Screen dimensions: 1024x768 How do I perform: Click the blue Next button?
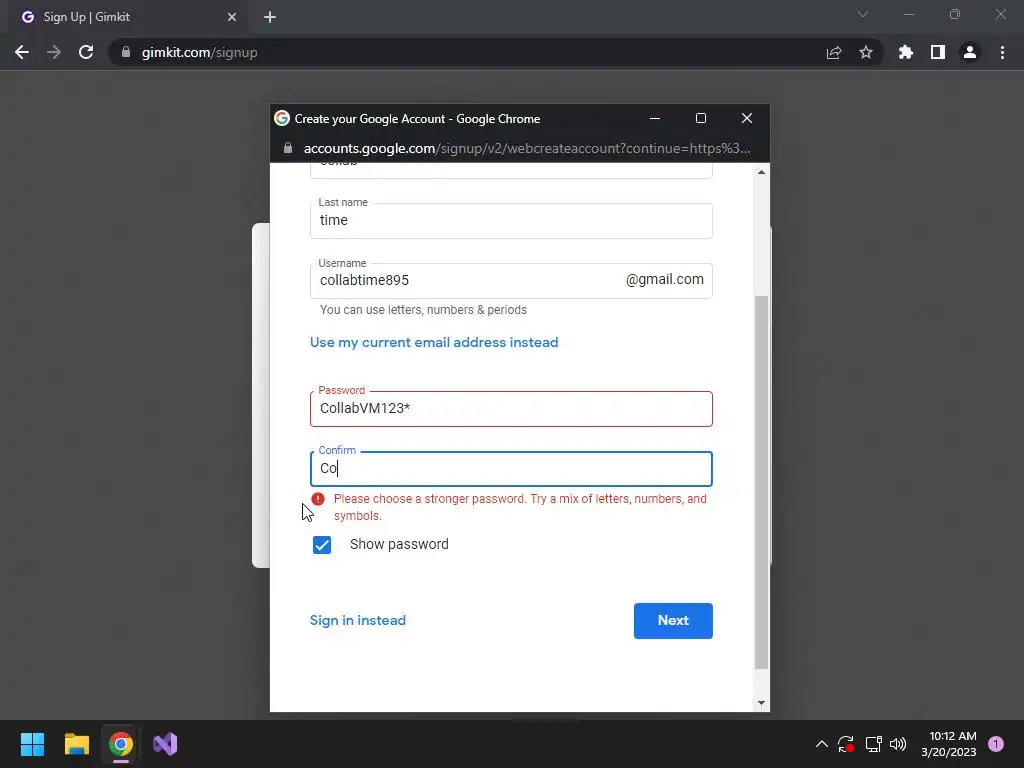673,620
